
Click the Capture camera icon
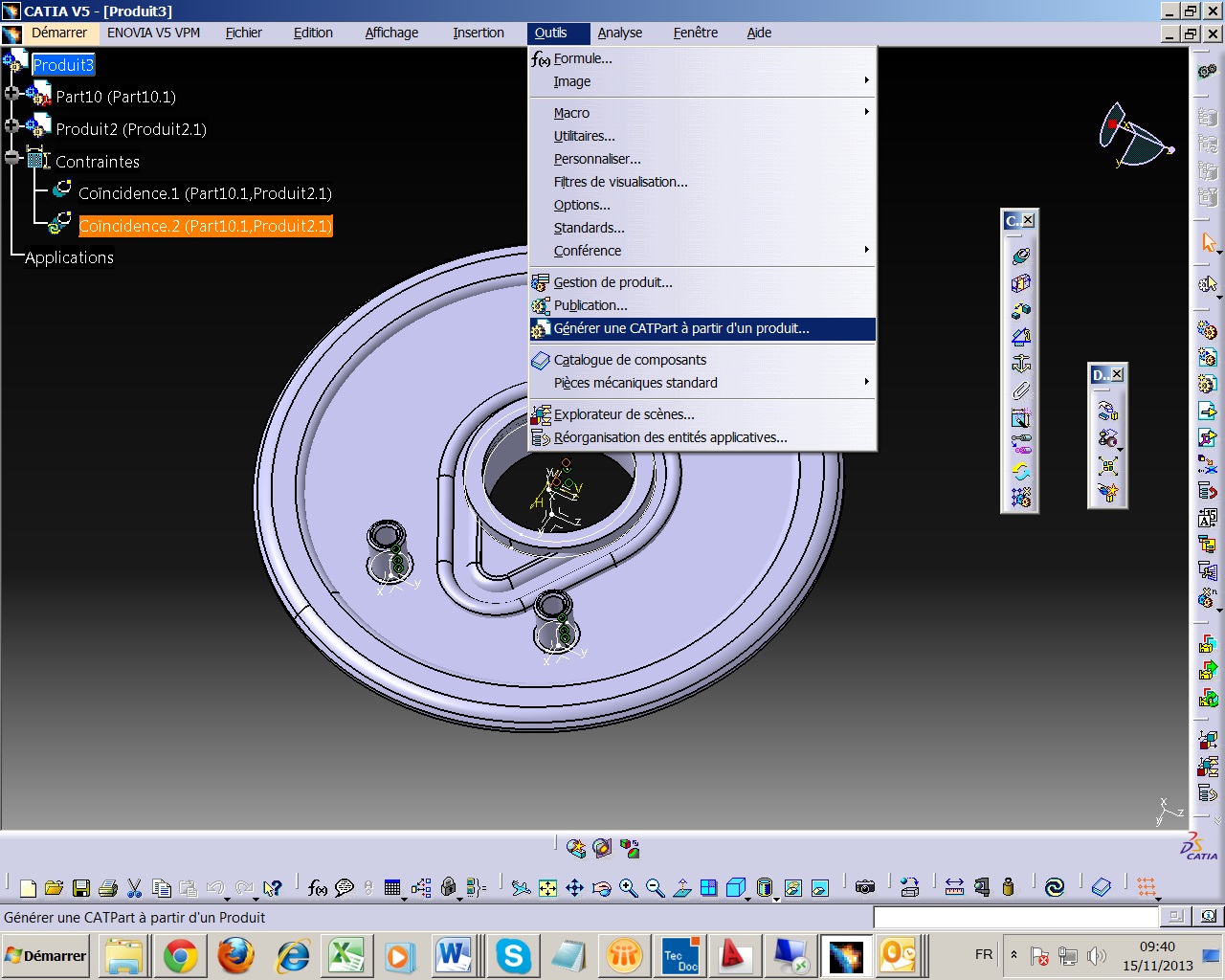865,888
